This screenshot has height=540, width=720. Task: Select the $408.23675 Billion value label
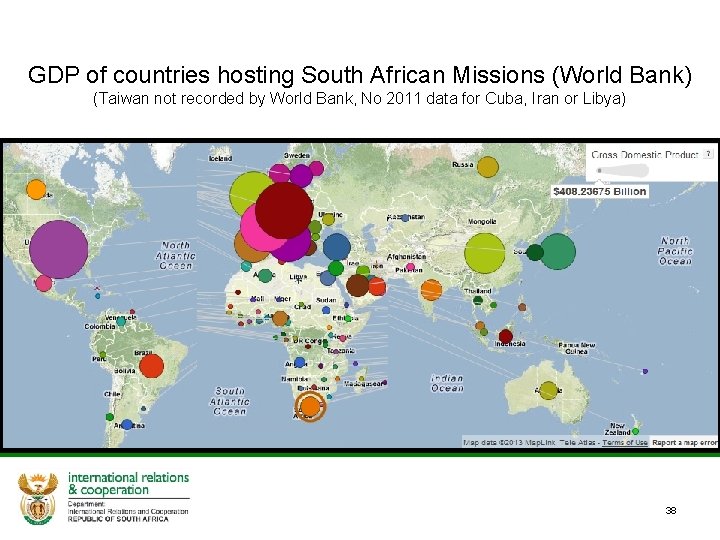click(600, 191)
